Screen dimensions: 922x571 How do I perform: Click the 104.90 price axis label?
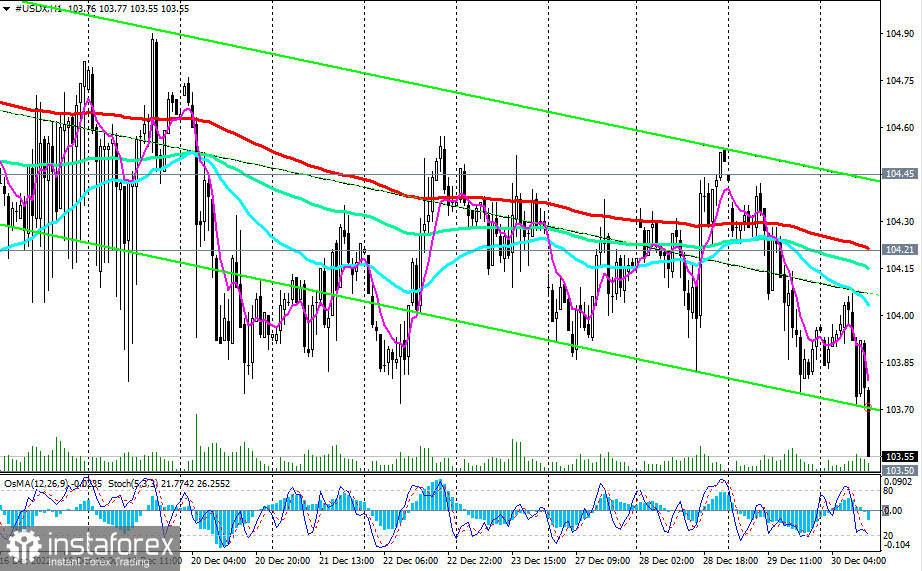pos(900,34)
